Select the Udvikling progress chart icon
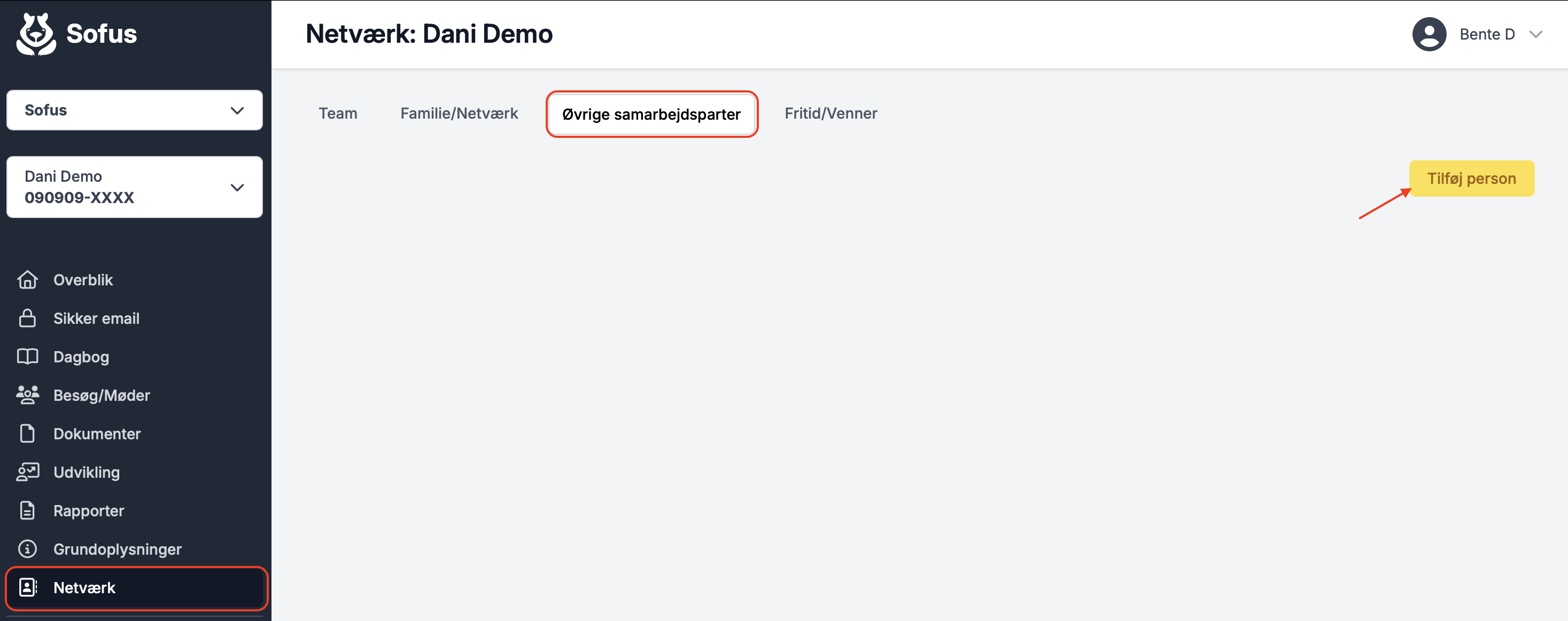The image size is (1568, 621). click(27, 472)
